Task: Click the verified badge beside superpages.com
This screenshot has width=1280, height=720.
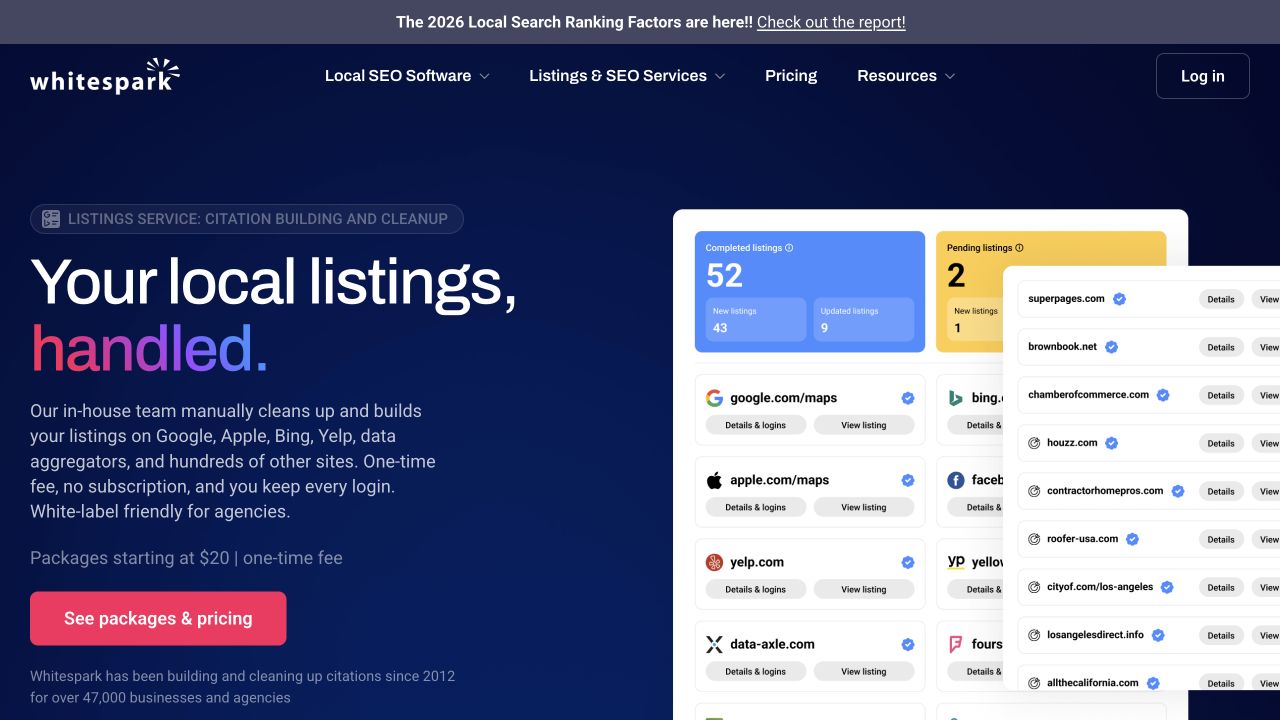Action: pos(1120,298)
